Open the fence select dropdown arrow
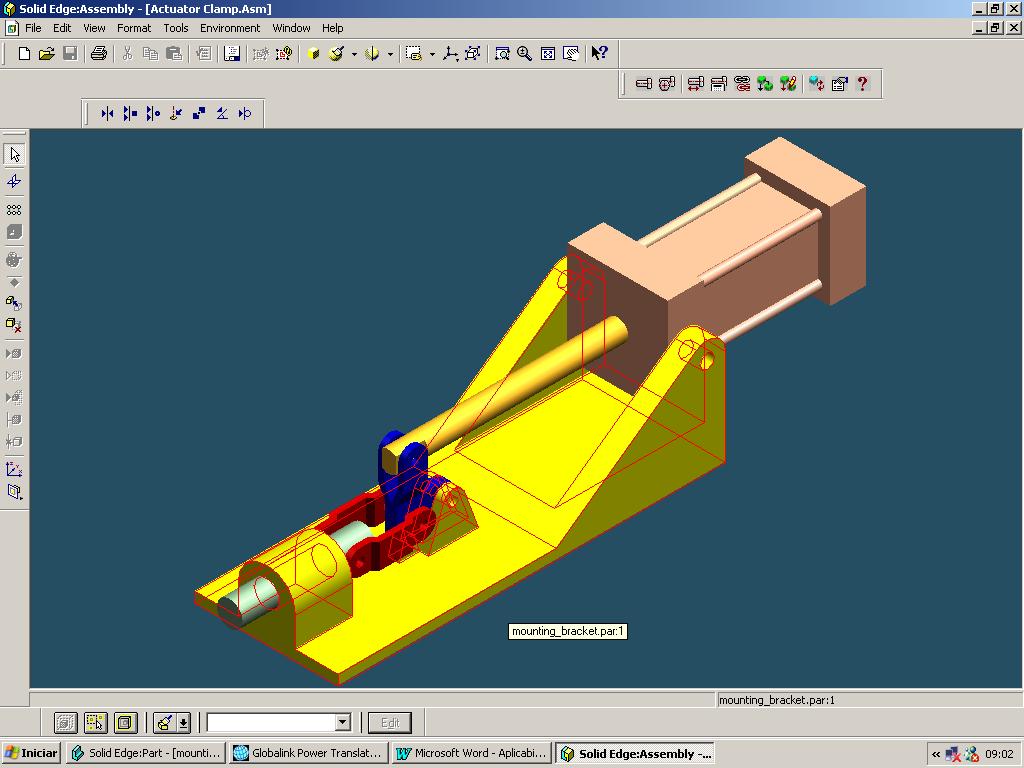 pos(432,54)
